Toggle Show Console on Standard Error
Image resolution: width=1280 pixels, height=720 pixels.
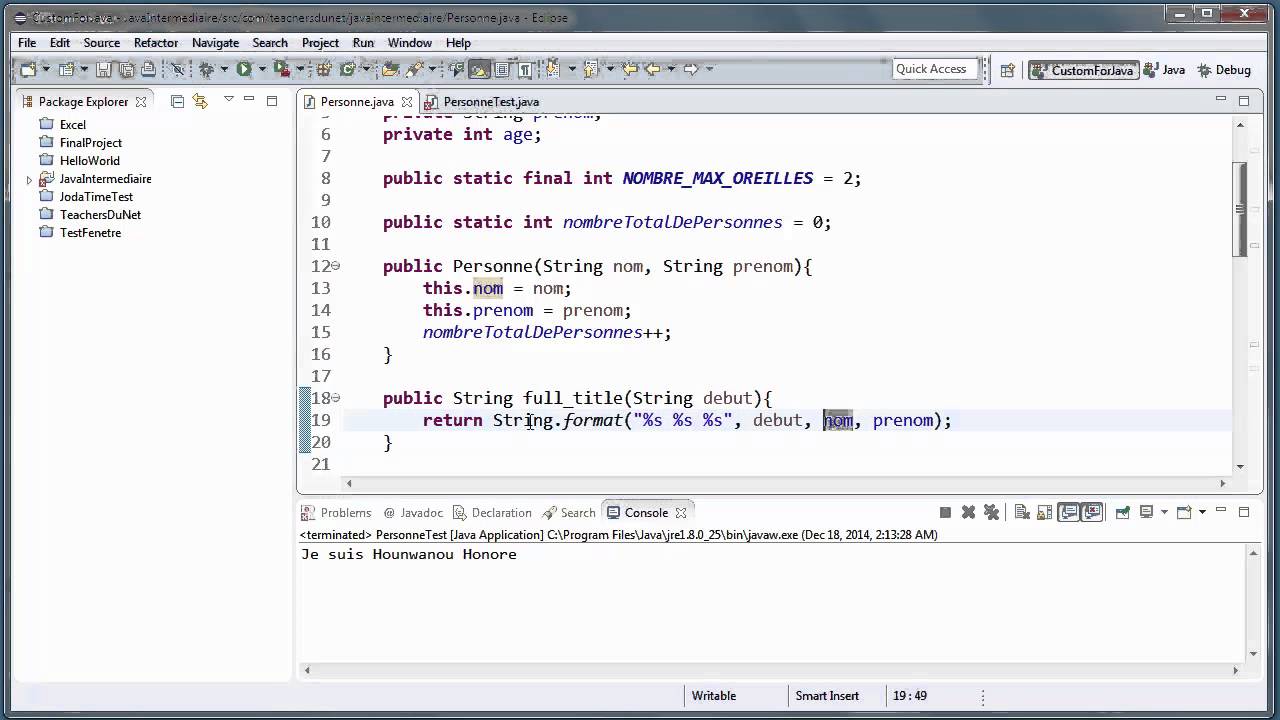pyautogui.click(x=1091, y=512)
